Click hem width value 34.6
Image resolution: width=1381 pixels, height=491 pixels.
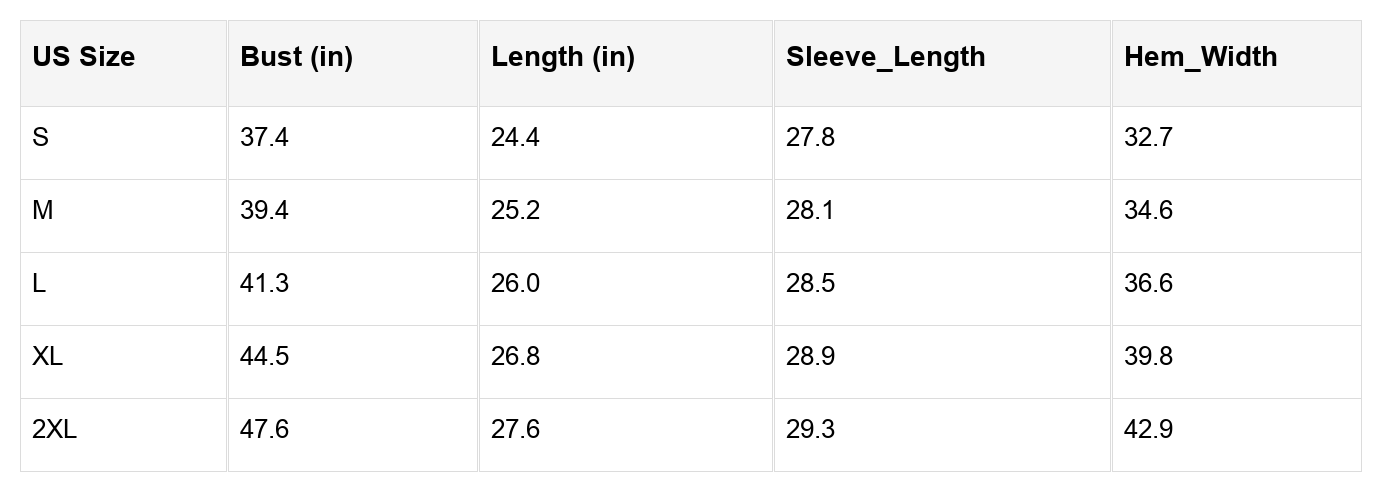pos(1148,210)
